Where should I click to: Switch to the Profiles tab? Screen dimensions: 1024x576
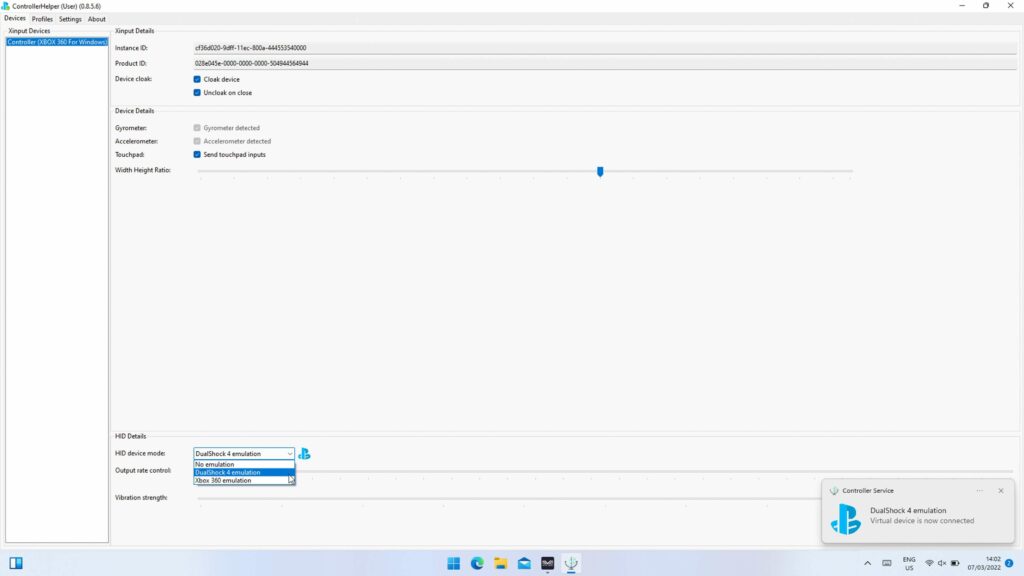[42, 19]
